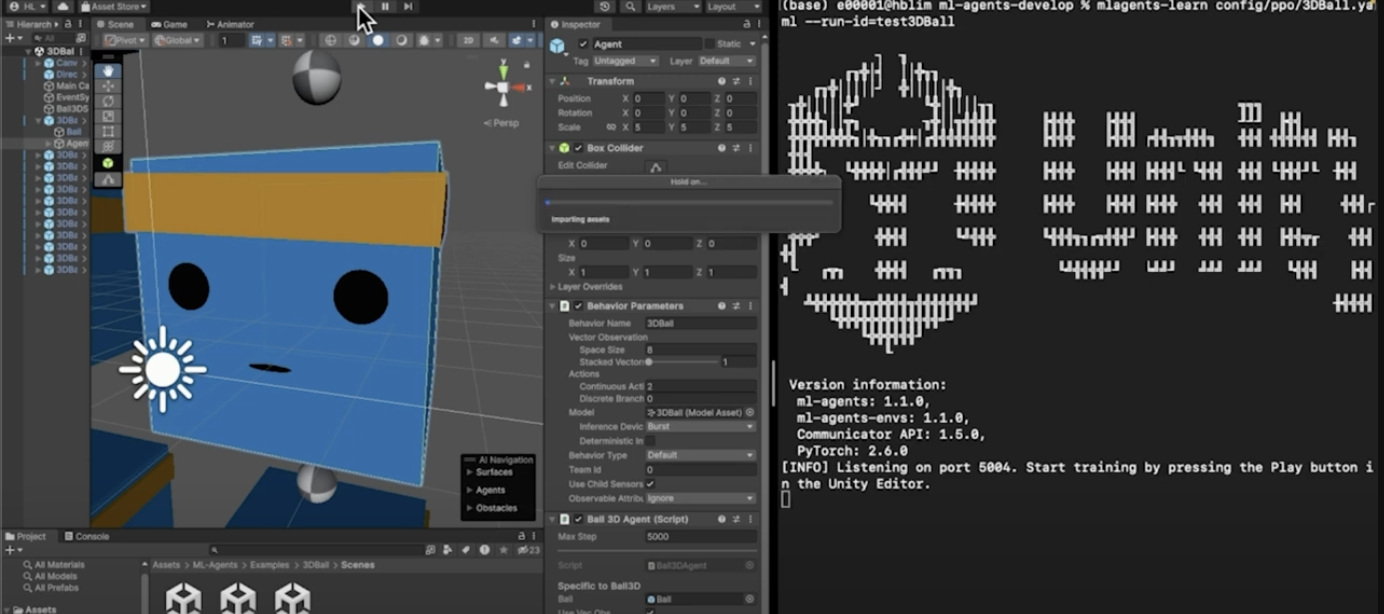Disable Ball 3D Agent script checkbox
Viewport: 1384px width, 614px height.
pos(578,519)
